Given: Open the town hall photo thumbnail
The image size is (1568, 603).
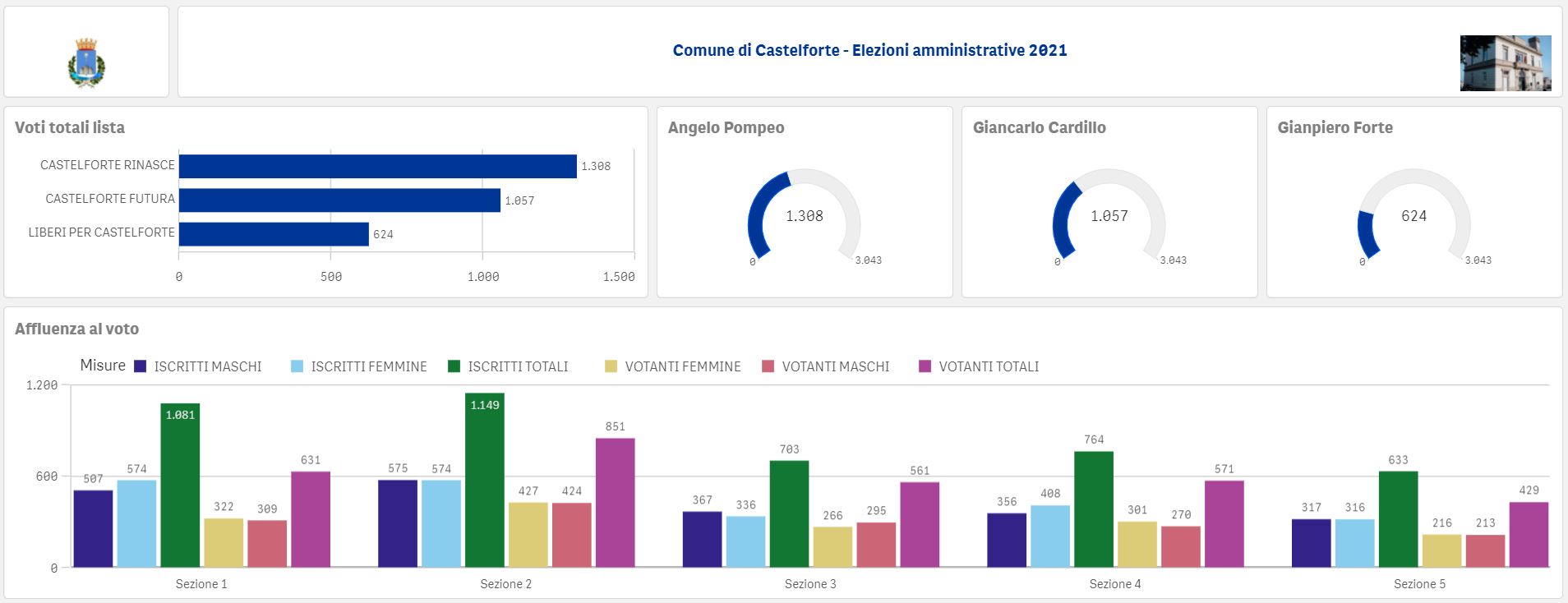Looking at the screenshot, I should [1506, 63].
